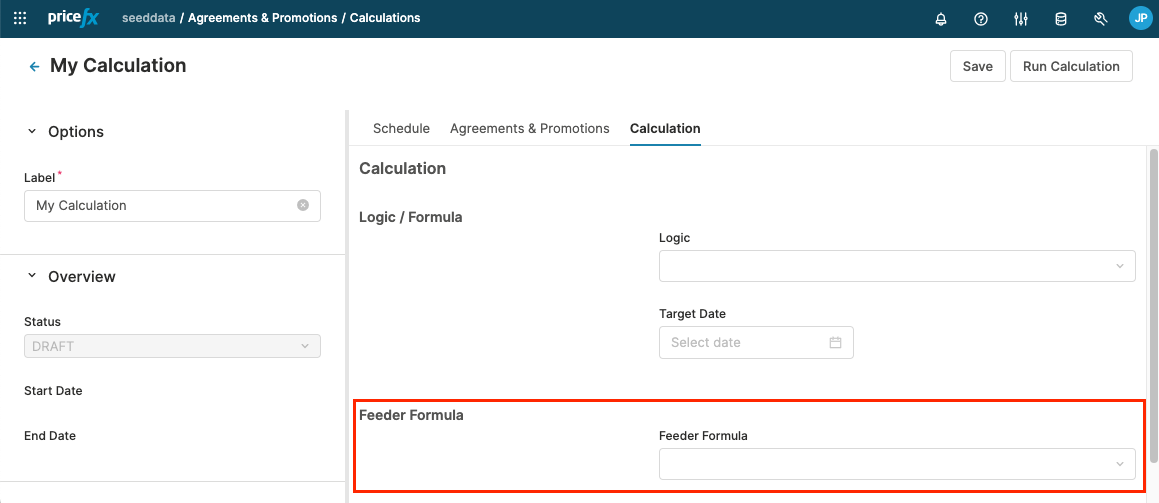Collapse the Options section
This screenshot has width=1159, height=503.
pos(32,132)
